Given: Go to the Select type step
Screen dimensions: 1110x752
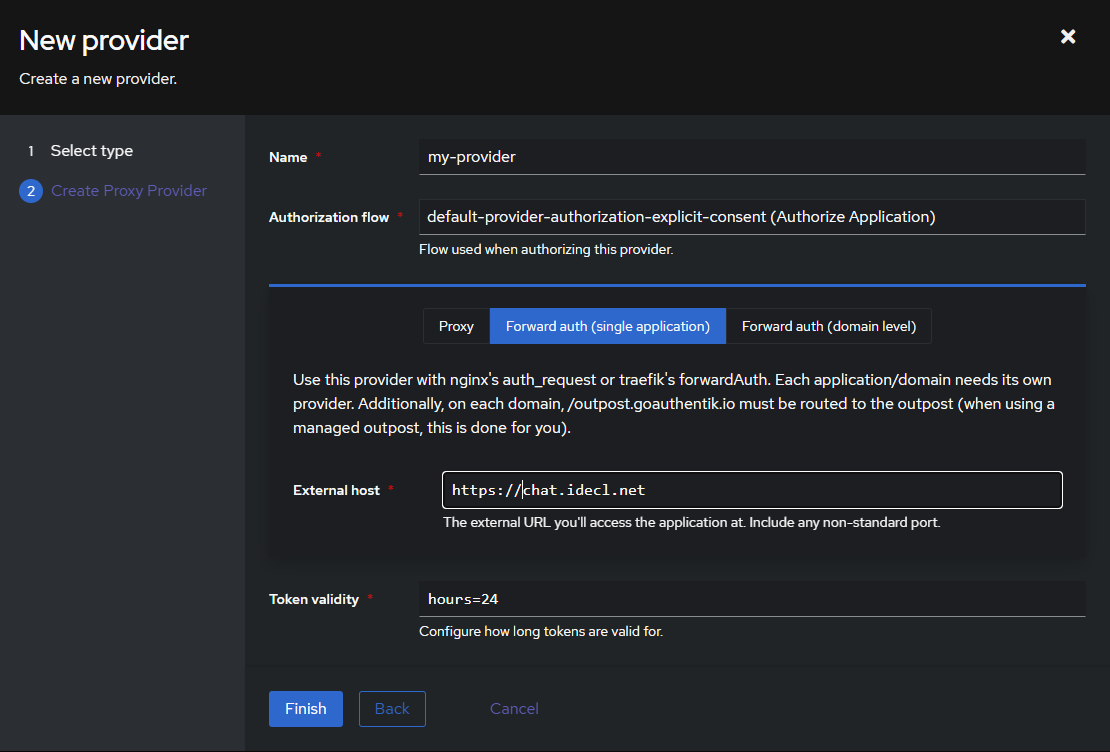Looking at the screenshot, I should pyautogui.click(x=92, y=151).
